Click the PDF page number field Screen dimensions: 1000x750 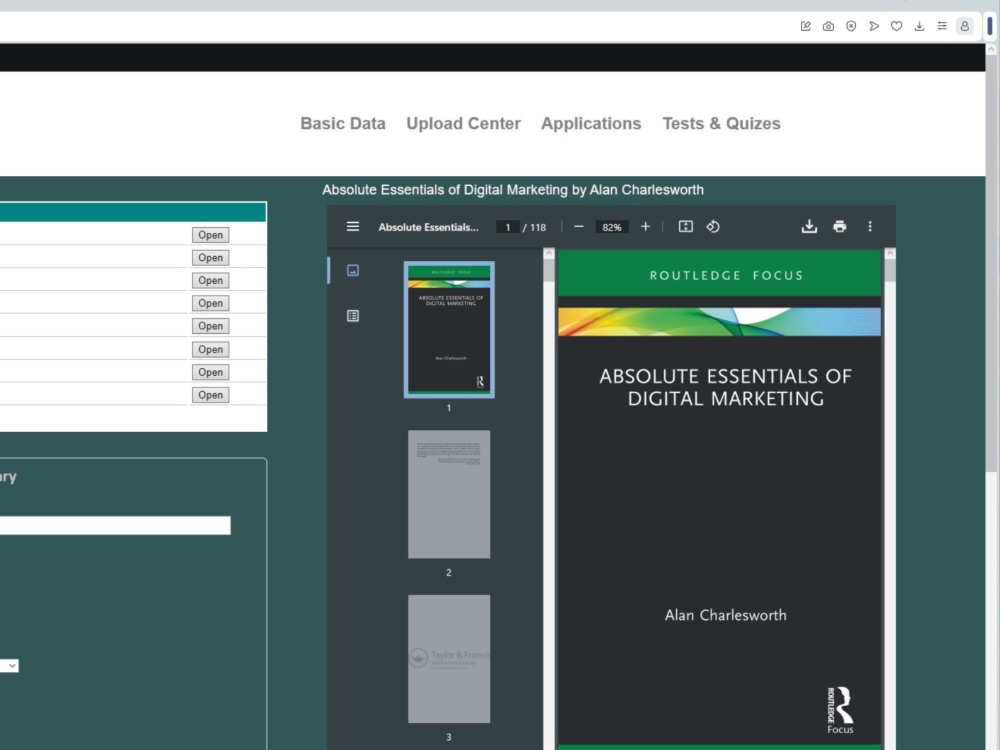pyautogui.click(x=508, y=228)
